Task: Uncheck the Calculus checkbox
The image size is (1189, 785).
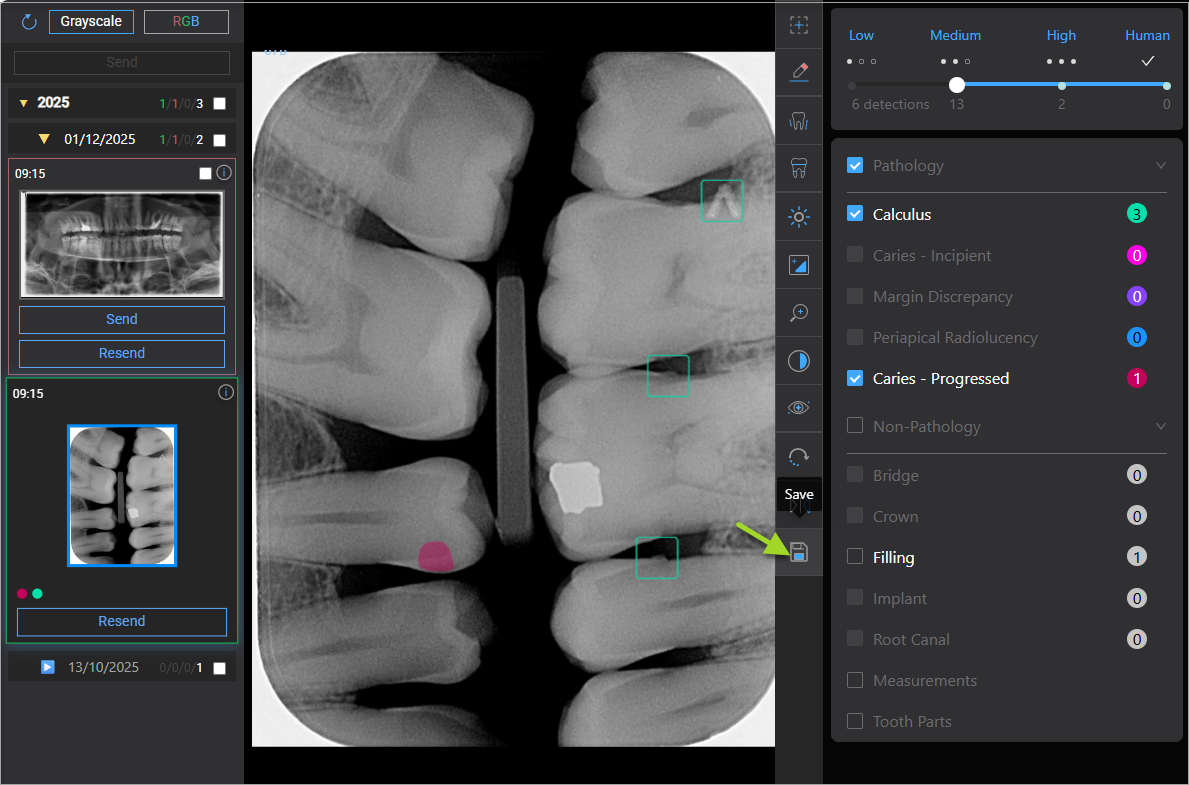Action: coord(855,214)
